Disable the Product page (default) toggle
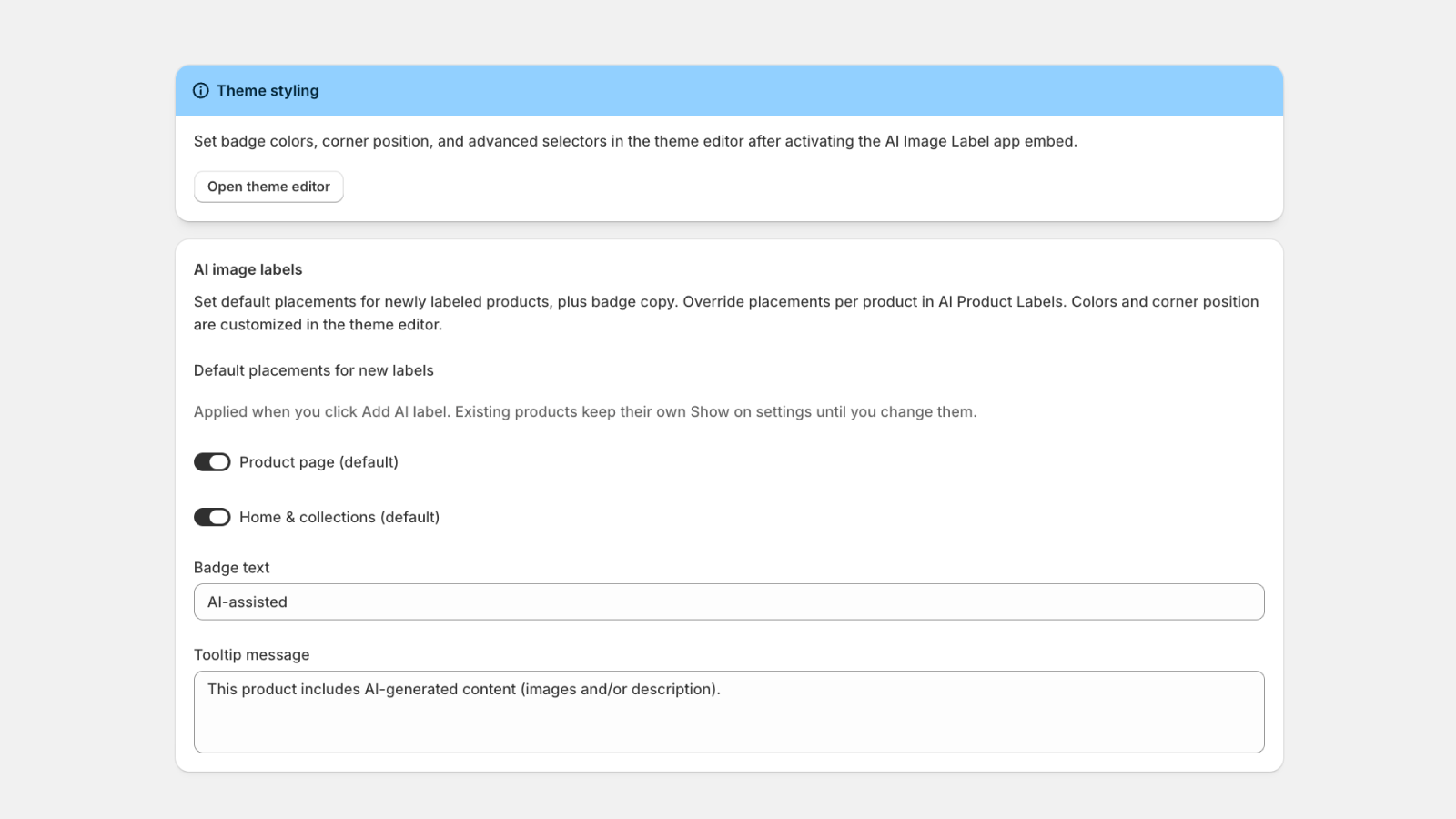Viewport: 1456px width, 819px height. point(212,462)
